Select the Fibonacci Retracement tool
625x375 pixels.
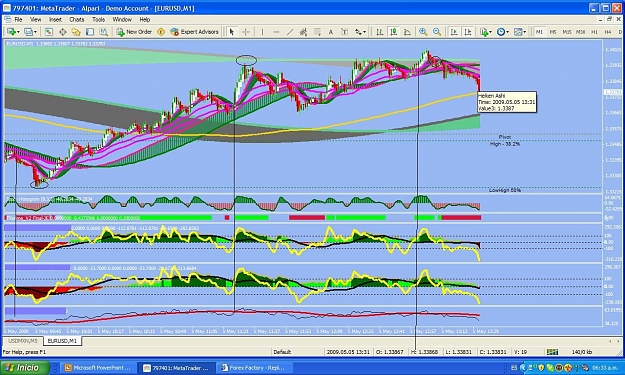(x=317, y=32)
